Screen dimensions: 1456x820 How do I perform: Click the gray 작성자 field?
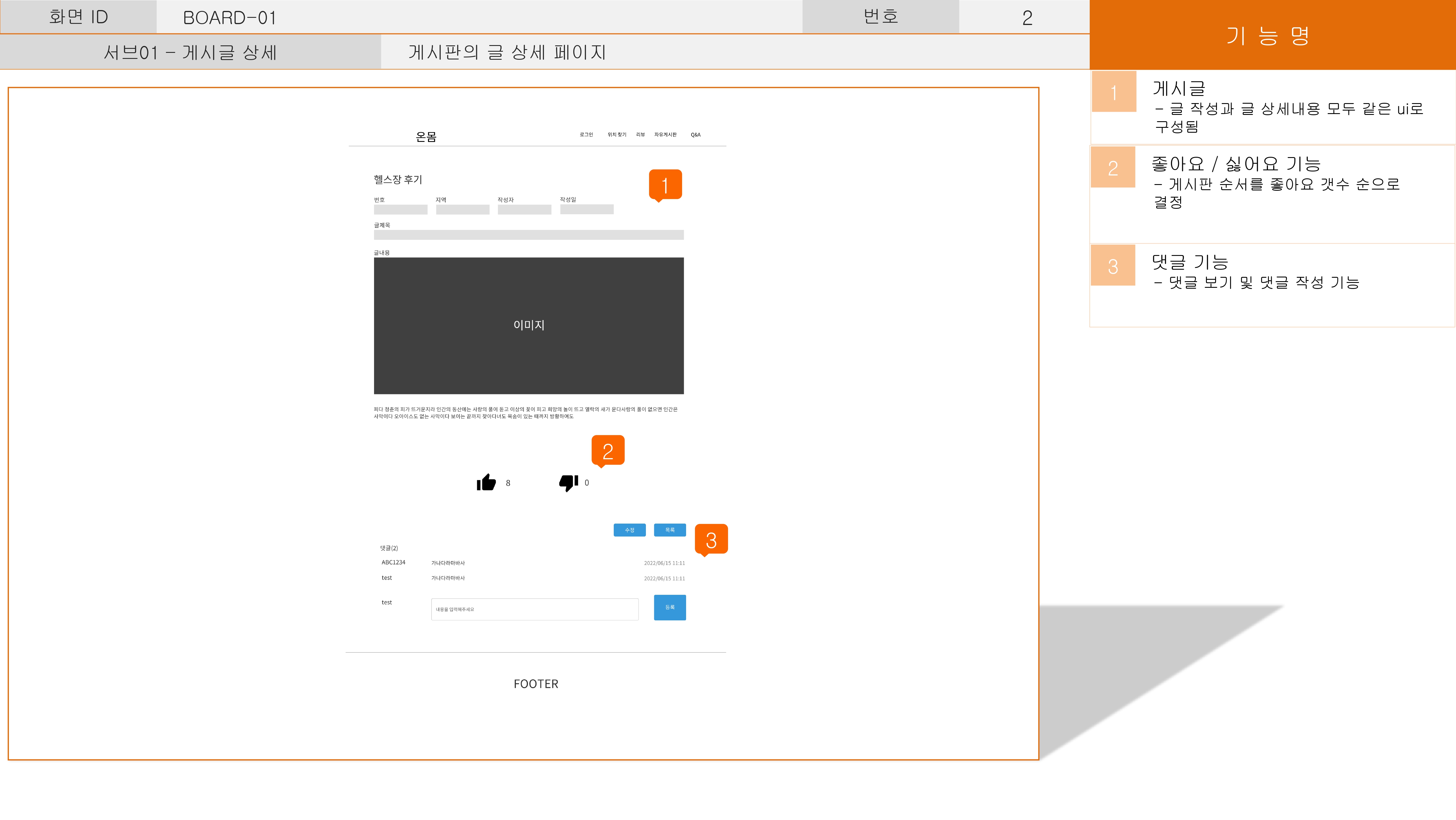[524, 209]
